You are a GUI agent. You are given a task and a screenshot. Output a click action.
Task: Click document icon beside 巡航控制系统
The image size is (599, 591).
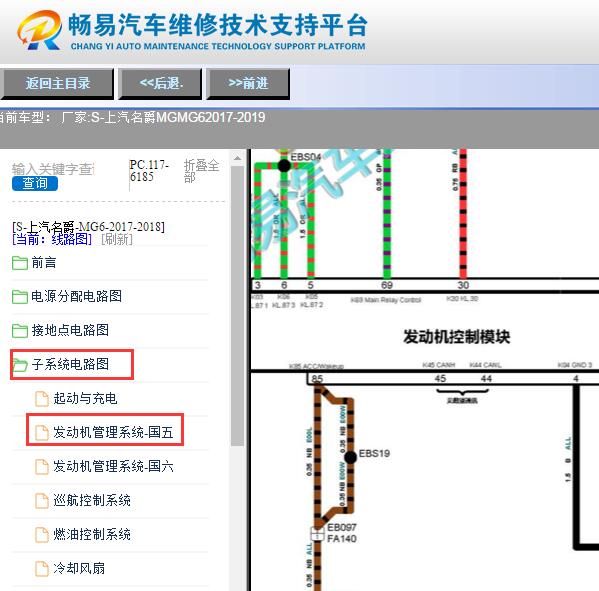[42, 501]
